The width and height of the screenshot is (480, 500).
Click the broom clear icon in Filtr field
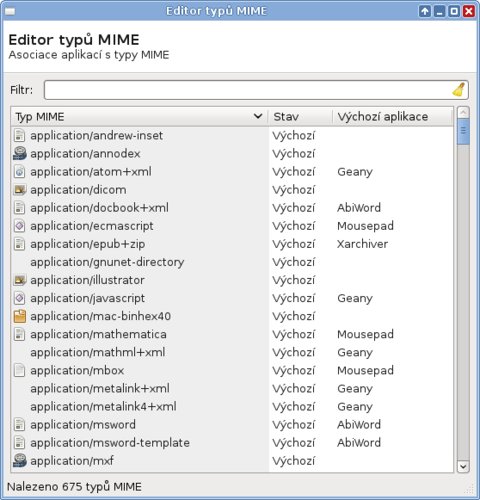pyautogui.click(x=459, y=90)
